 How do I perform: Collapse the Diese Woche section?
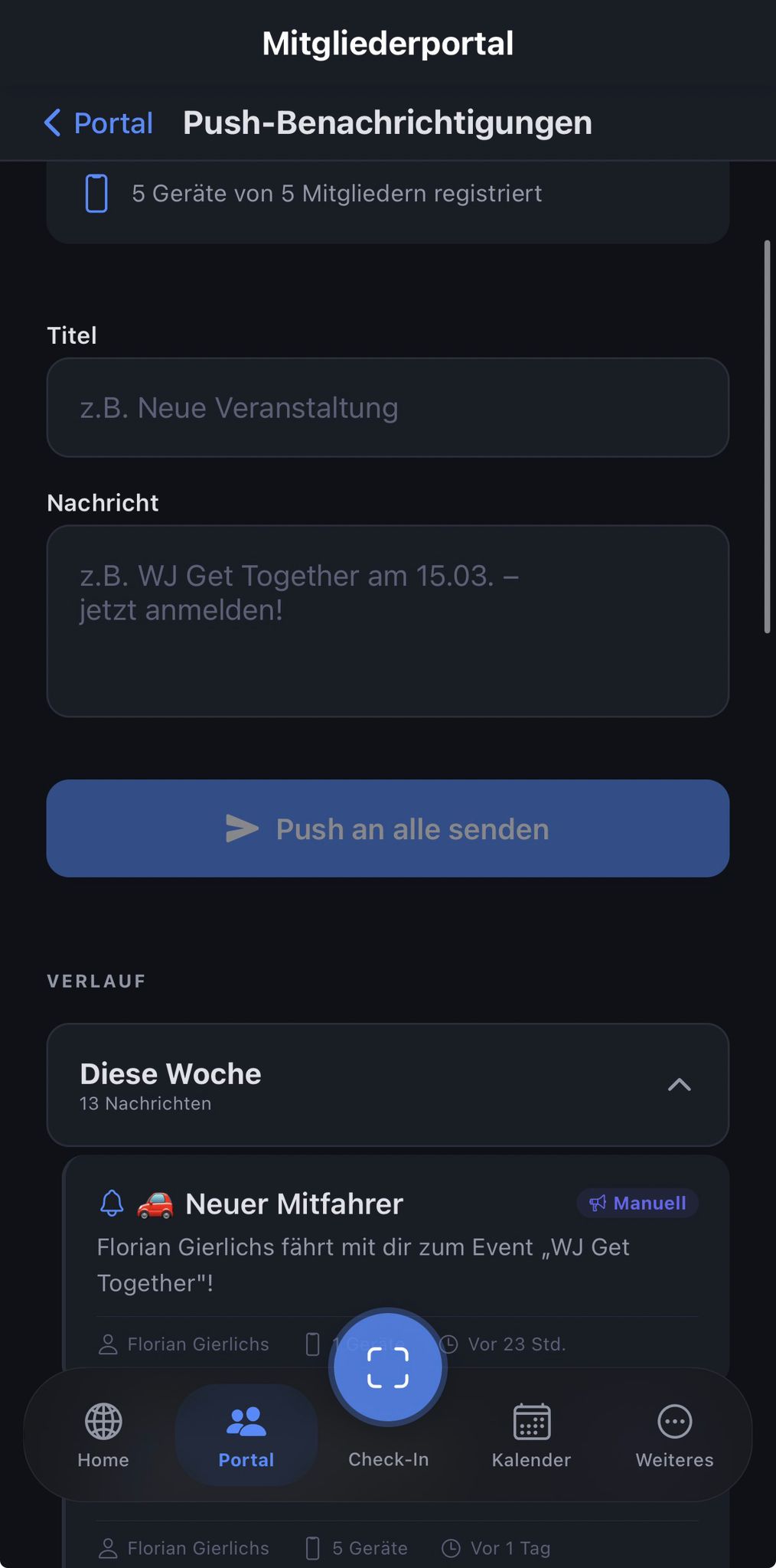[x=387, y=1084]
